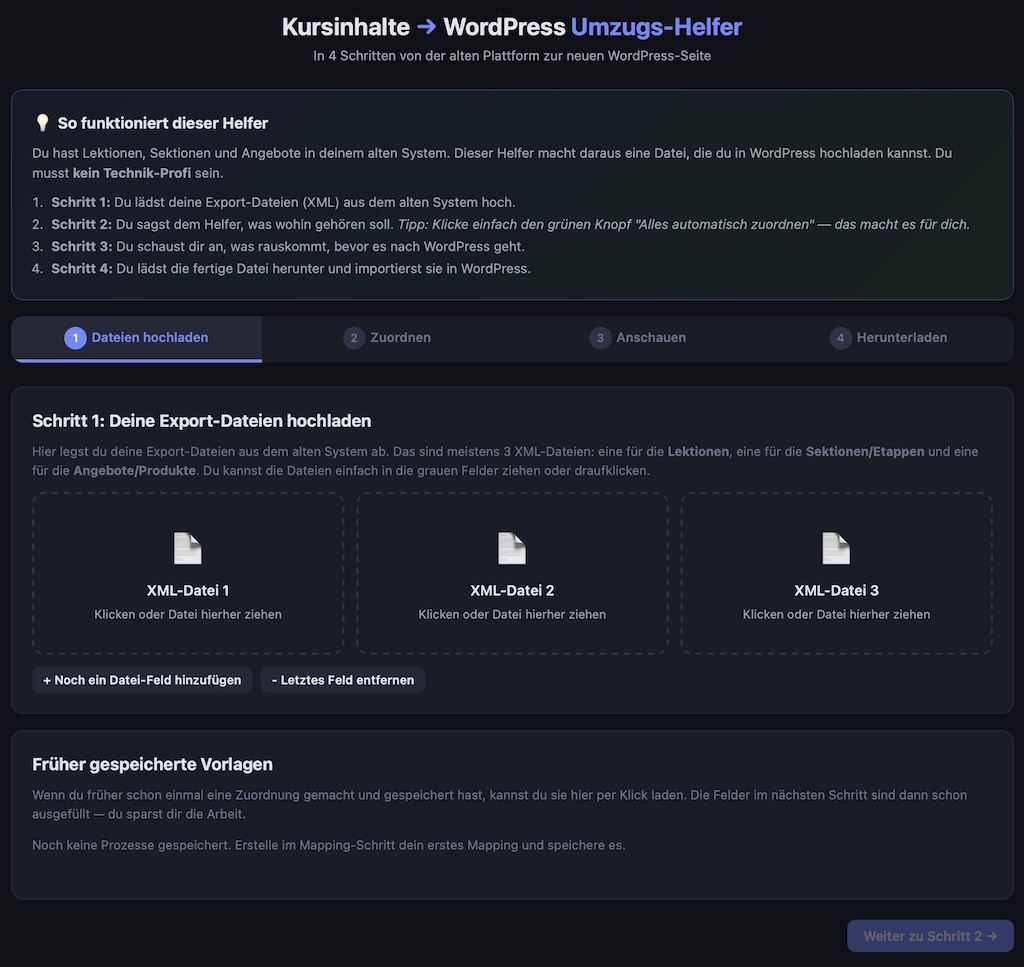Screen dimensions: 1024x967
Task: Click the Schritt 2 instruction with the Tipp
Action: (x=511, y=225)
